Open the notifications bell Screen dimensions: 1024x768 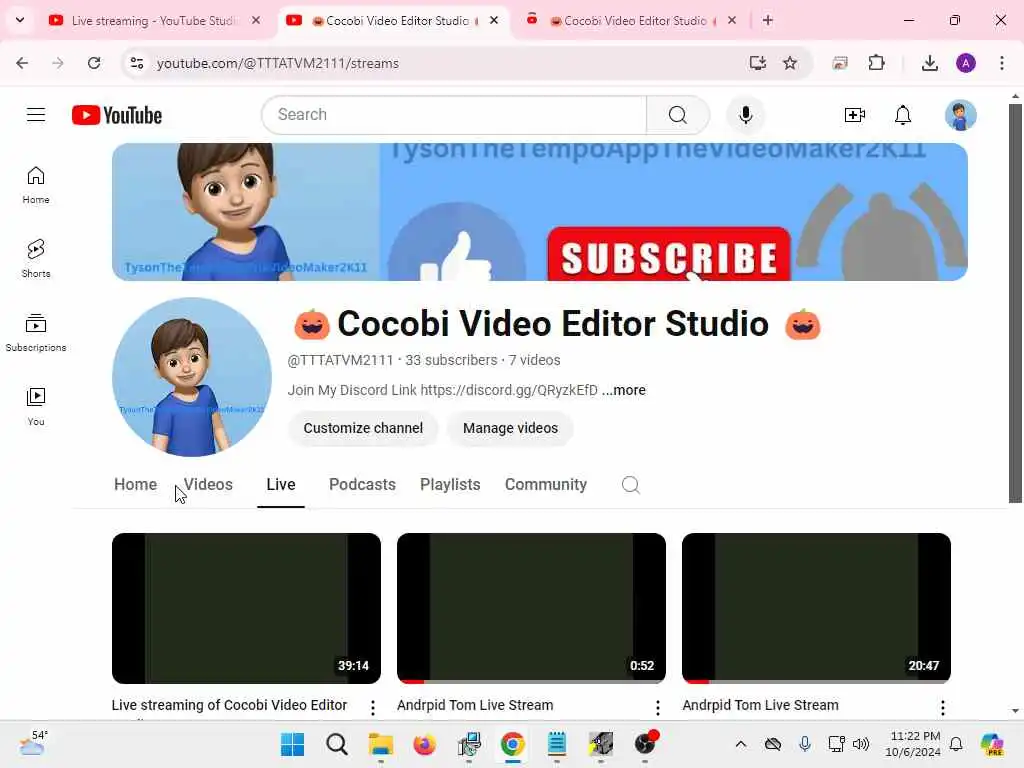[x=903, y=116]
